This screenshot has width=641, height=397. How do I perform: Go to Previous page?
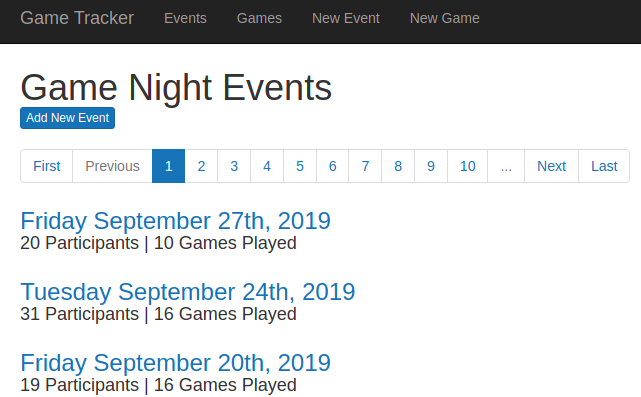112,166
